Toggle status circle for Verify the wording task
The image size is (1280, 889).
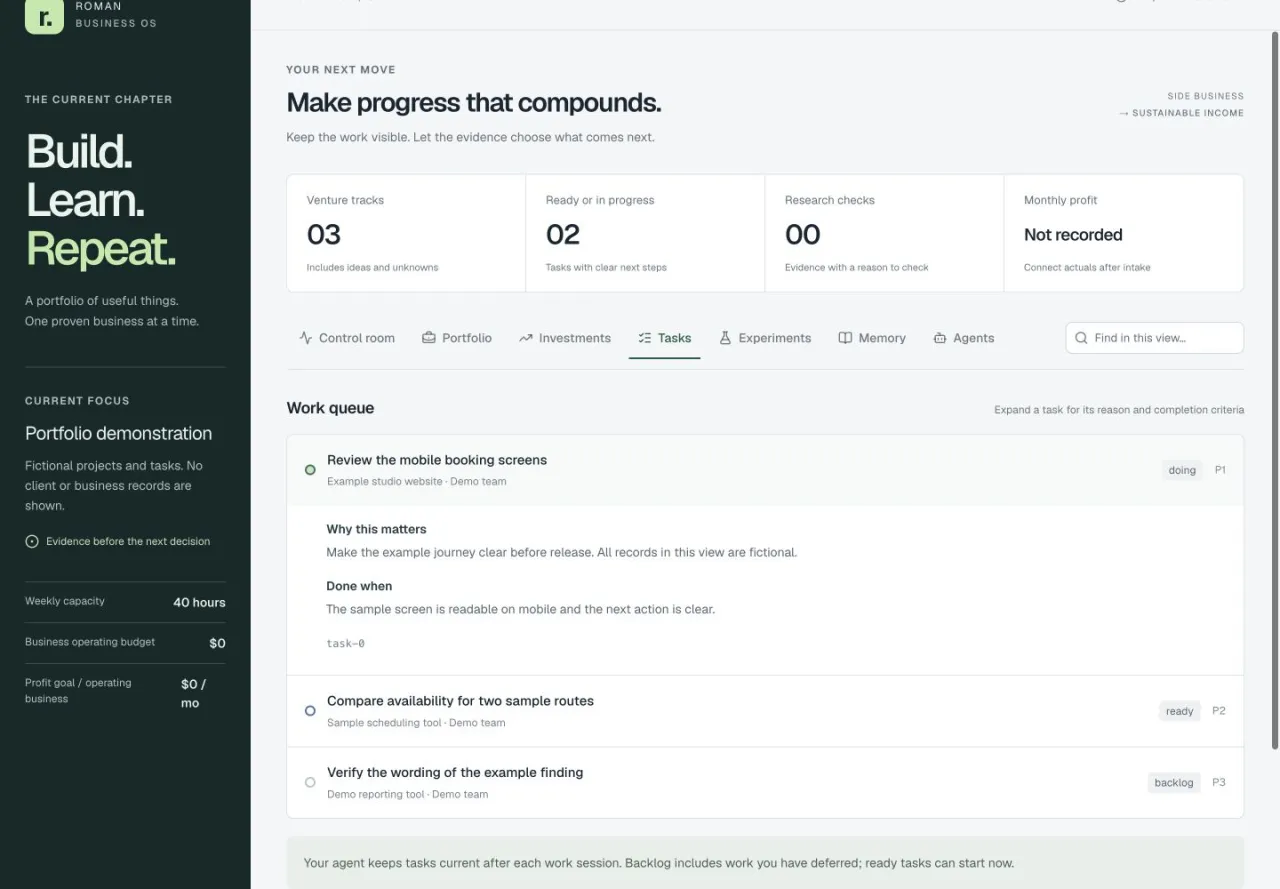310,782
